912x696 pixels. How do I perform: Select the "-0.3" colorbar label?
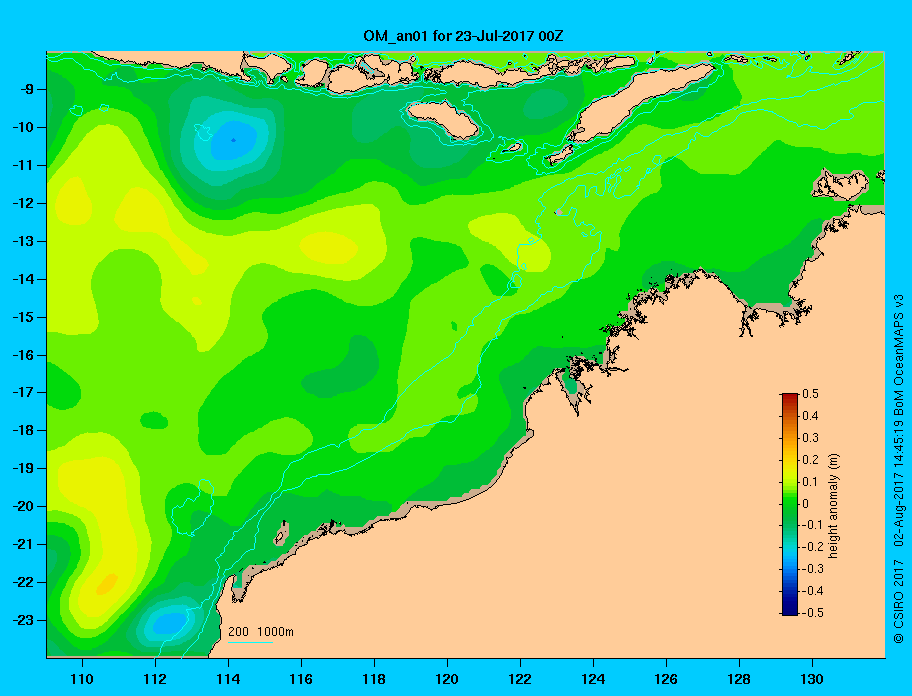point(813,569)
